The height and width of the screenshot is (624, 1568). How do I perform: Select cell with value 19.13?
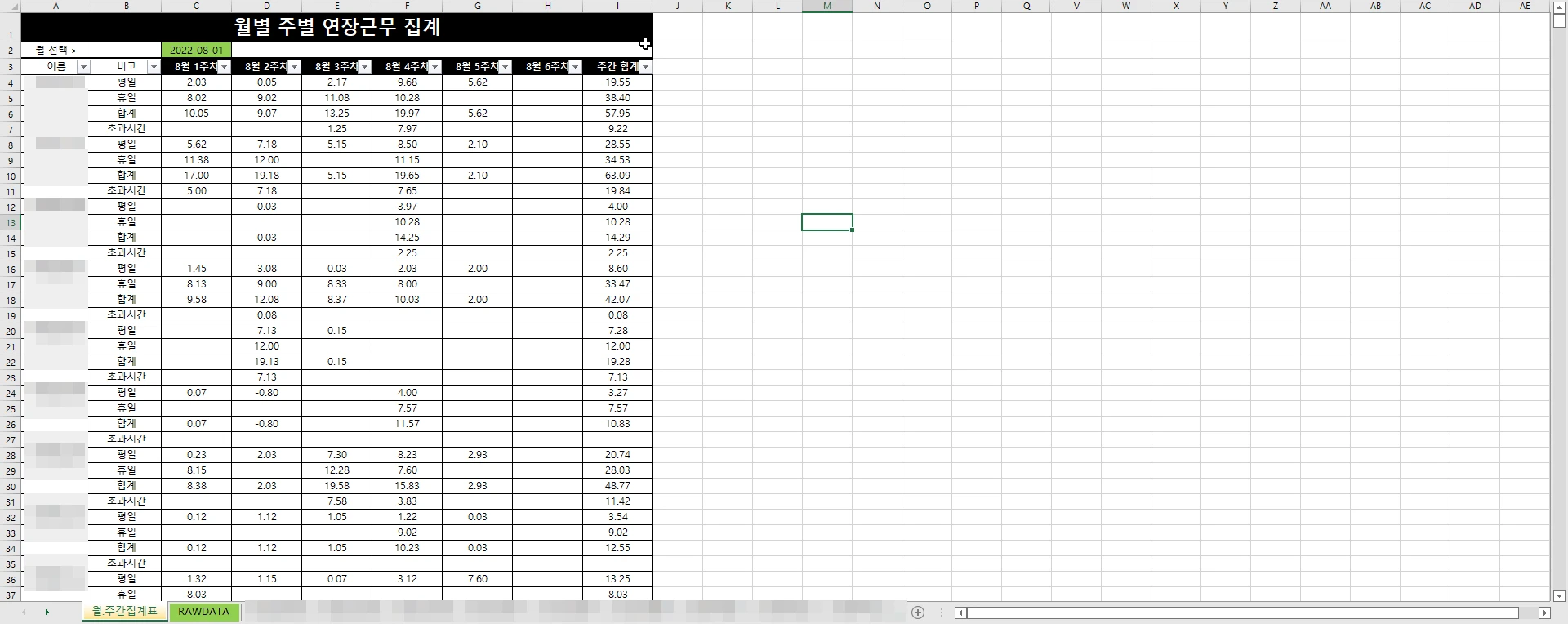[266, 362]
